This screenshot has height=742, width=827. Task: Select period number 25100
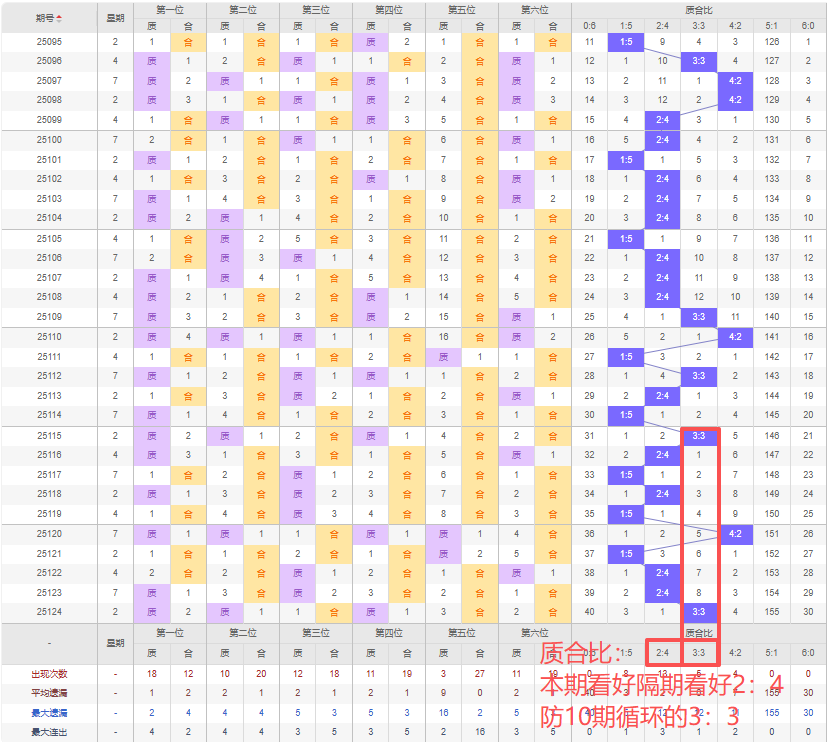49,140
